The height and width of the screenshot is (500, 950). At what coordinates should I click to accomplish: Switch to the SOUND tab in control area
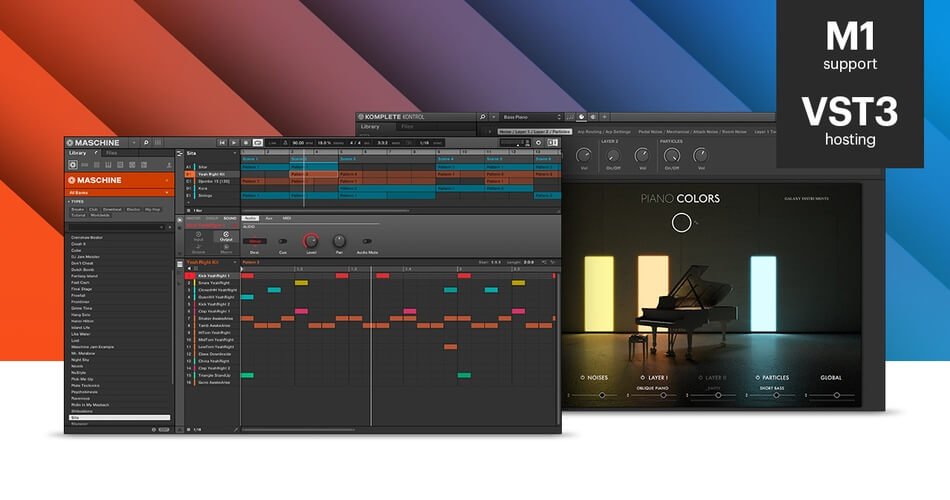(x=230, y=218)
